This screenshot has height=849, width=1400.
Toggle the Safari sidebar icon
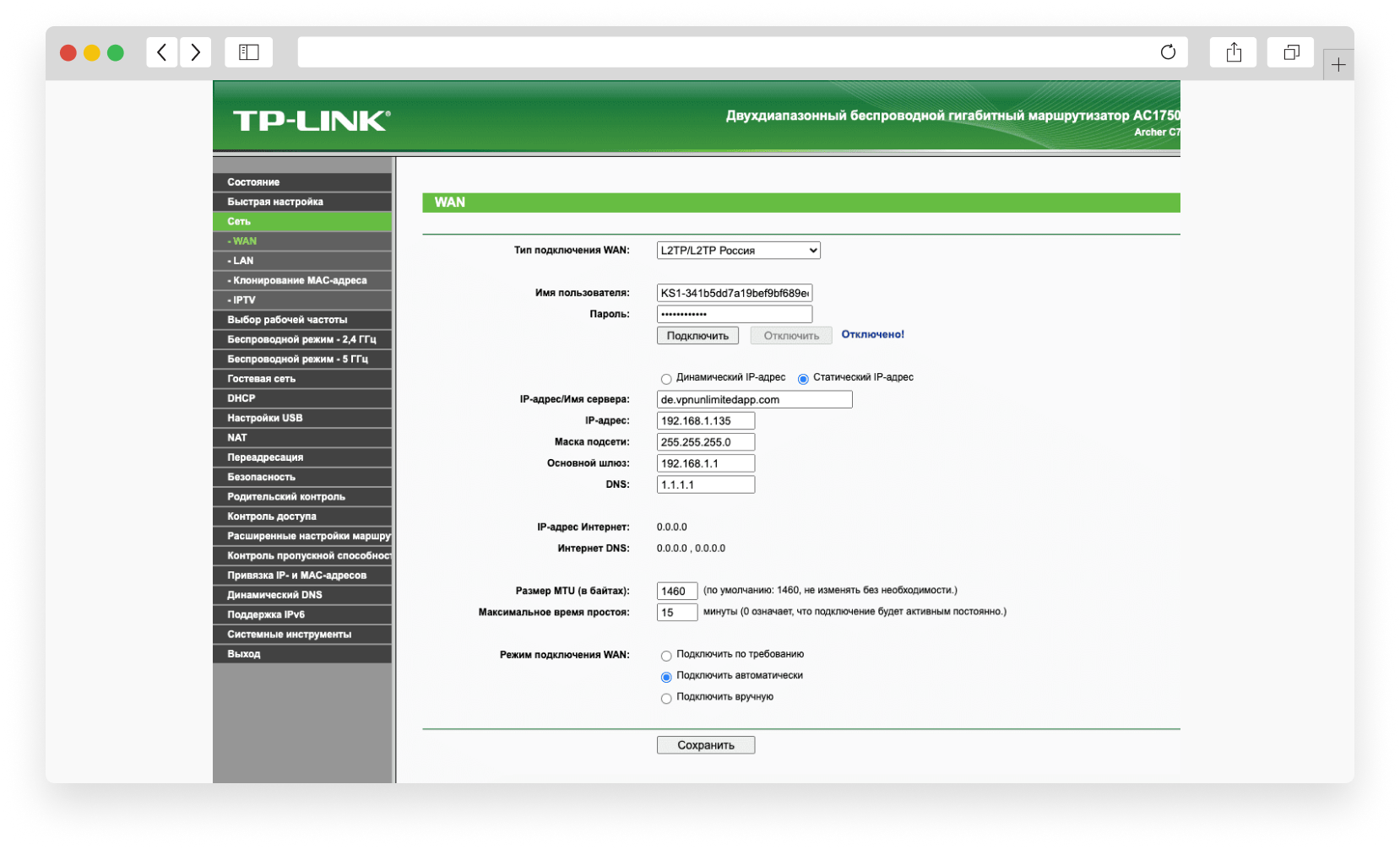point(249,52)
